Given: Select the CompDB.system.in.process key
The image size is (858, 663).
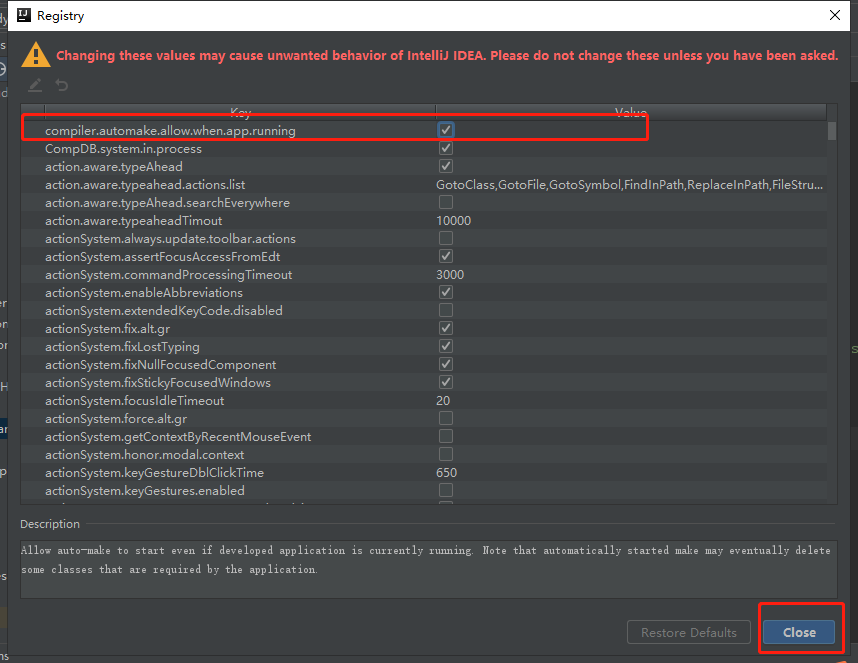Looking at the screenshot, I should click(x=123, y=149).
